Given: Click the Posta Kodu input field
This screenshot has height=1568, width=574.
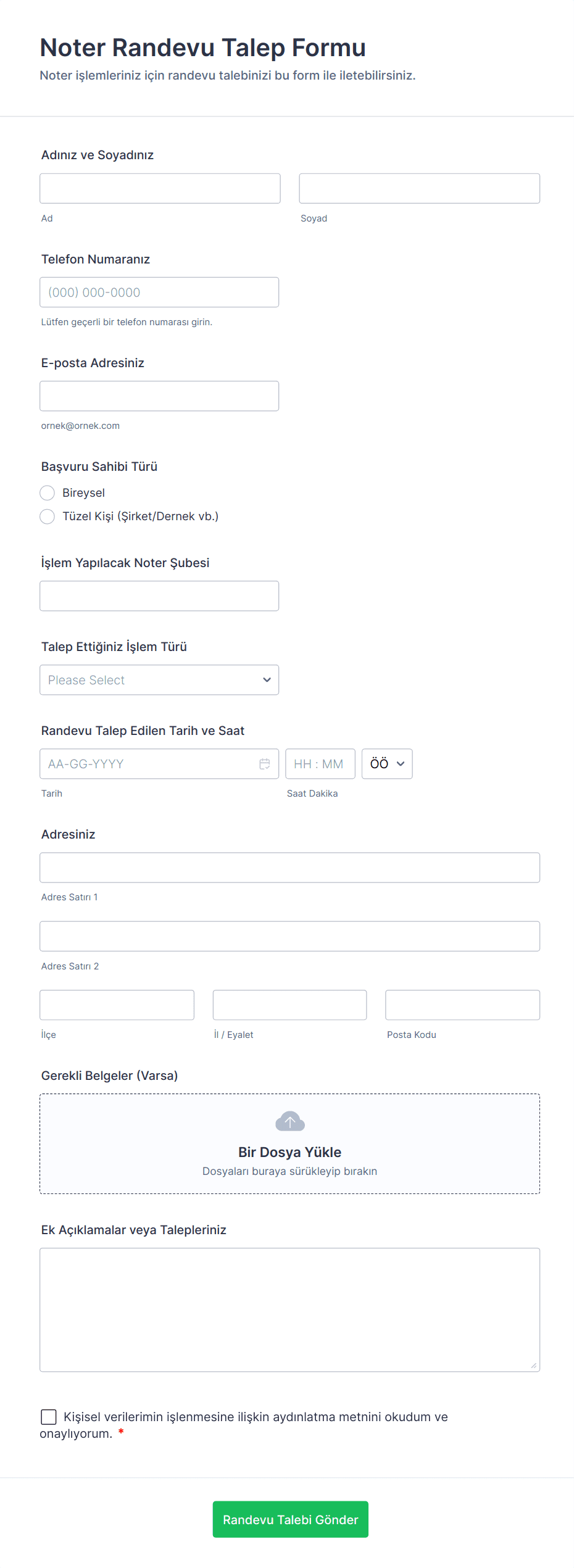Looking at the screenshot, I should [462, 1005].
